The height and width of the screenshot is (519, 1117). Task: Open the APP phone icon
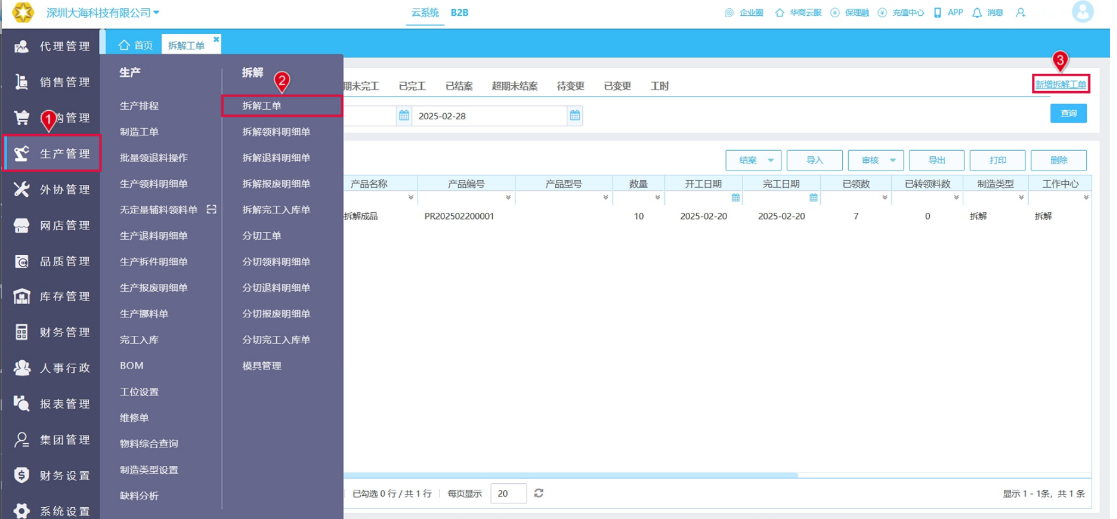tap(937, 13)
